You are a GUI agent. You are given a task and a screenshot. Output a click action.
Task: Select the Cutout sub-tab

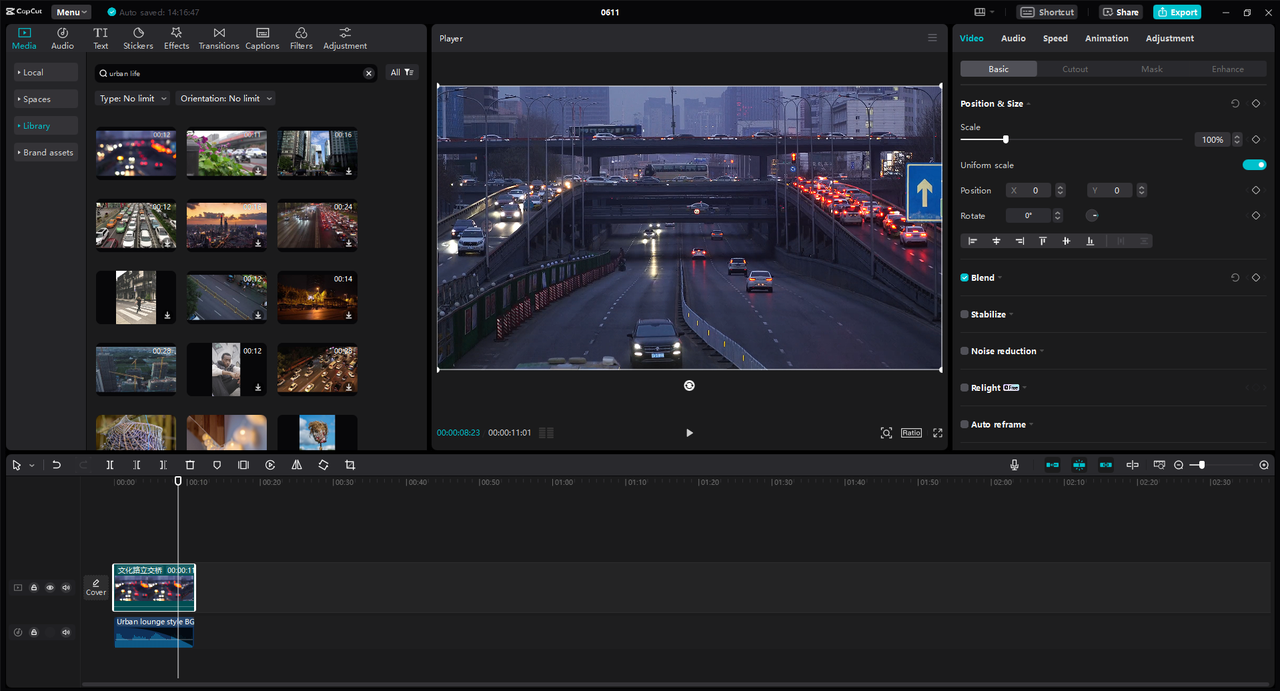(1075, 69)
